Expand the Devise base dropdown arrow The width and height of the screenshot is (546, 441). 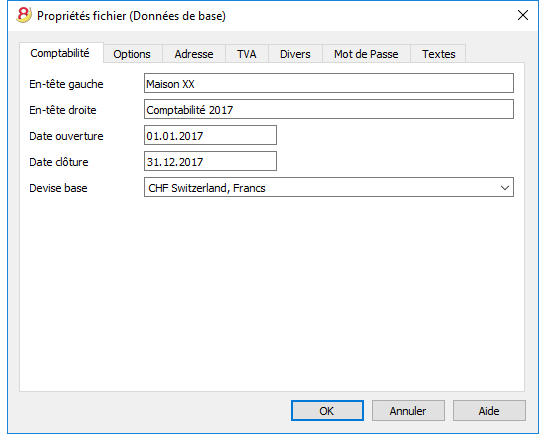[505, 187]
